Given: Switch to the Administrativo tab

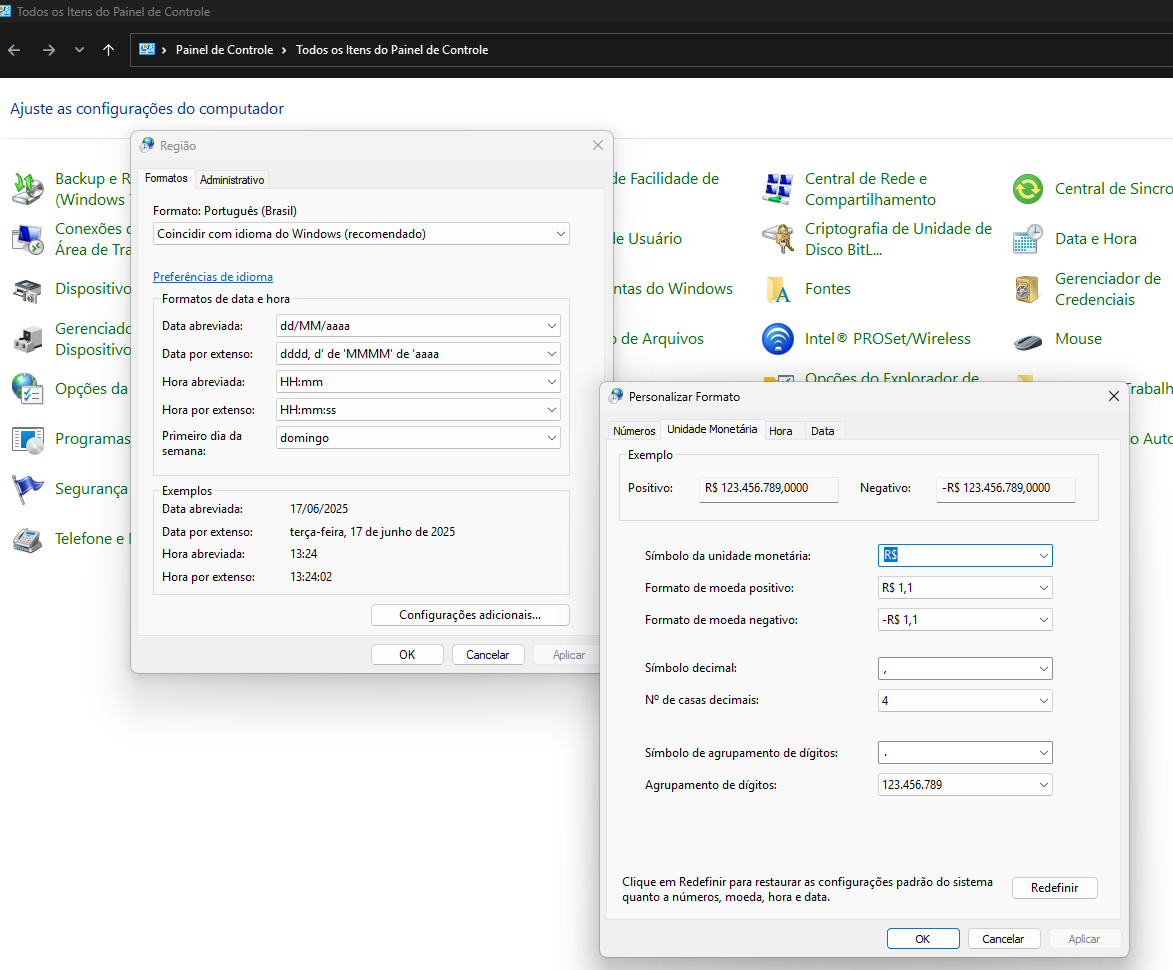Looking at the screenshot, I should click(232, 180).
